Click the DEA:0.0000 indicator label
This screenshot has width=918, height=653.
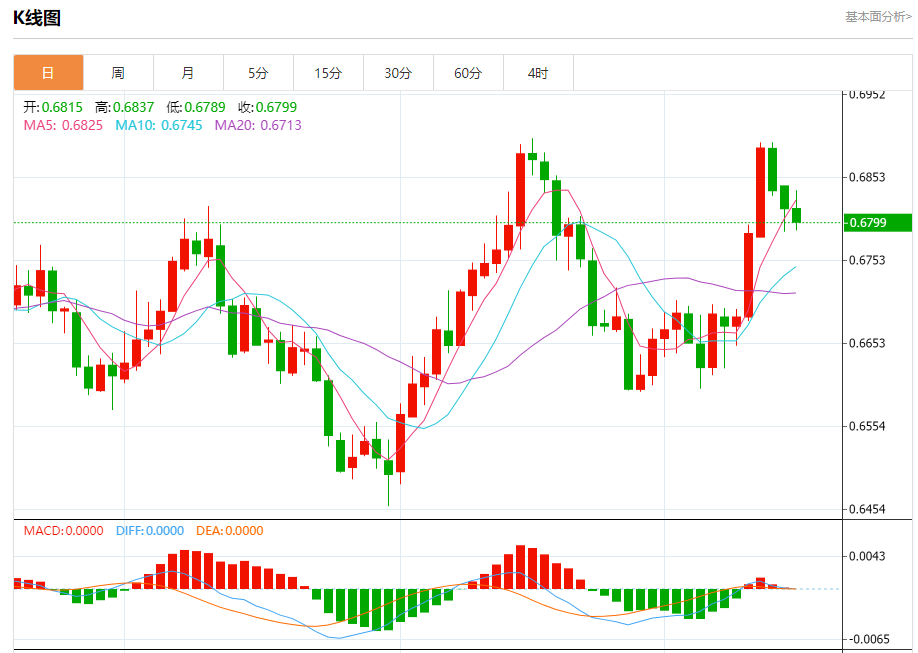tap(230, 531)
